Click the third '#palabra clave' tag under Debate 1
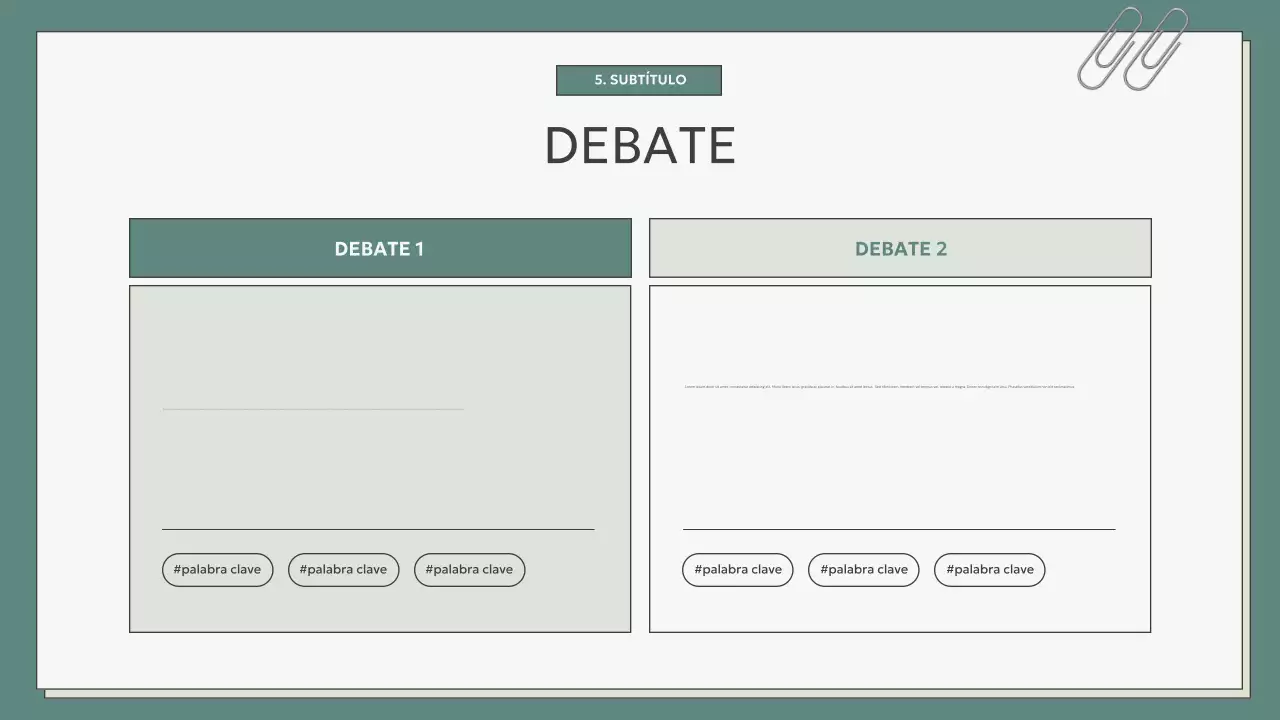This screenshot has width=1280, height=720. tap(469, 569)
